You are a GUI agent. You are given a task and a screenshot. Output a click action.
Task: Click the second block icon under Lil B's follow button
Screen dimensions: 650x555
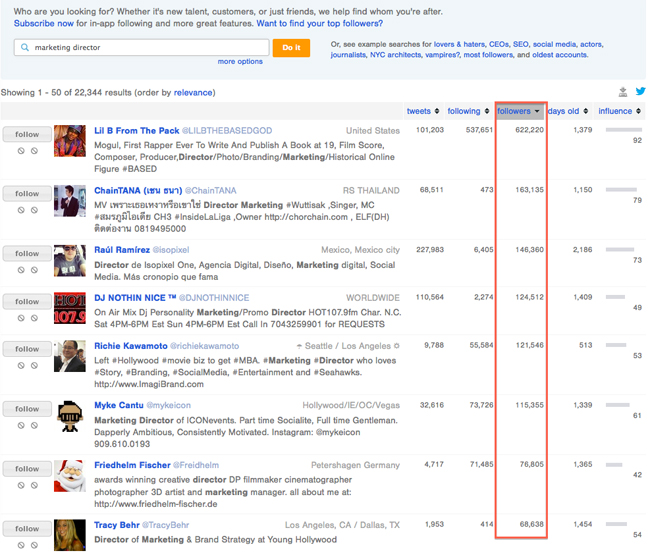coord(34,151)
